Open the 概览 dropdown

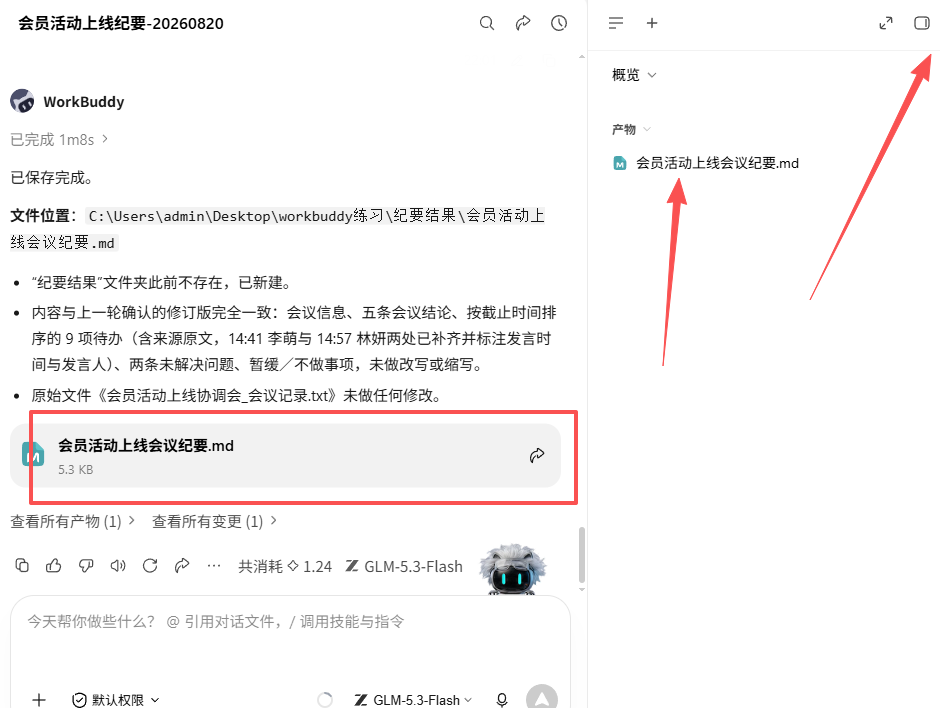[x=634, y=75]
